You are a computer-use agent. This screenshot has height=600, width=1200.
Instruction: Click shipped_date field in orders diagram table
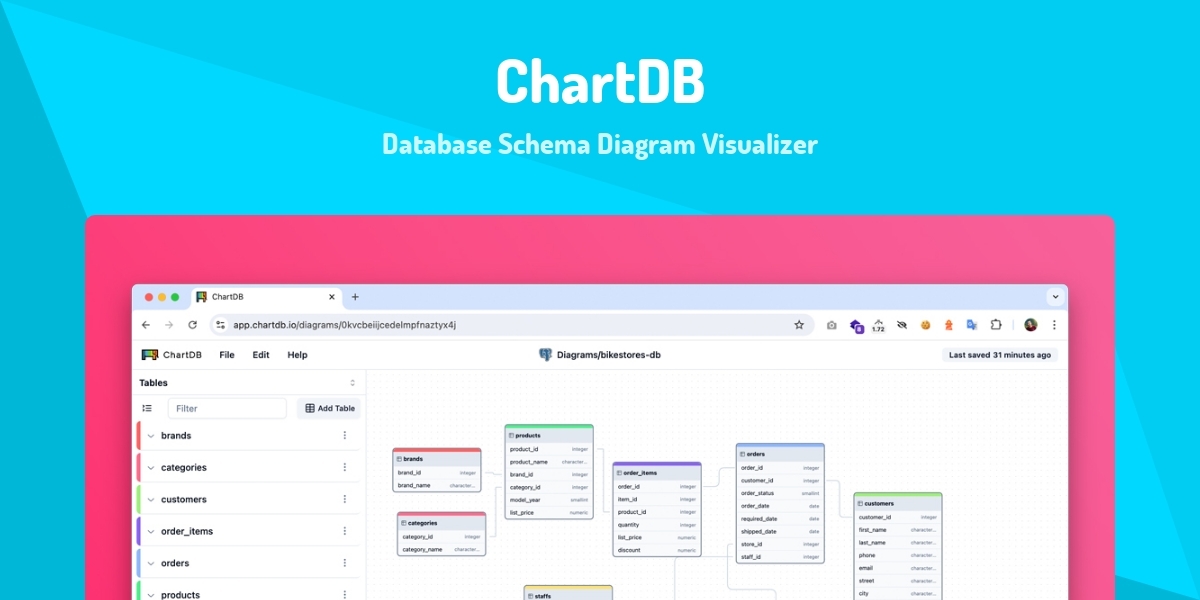780,531
